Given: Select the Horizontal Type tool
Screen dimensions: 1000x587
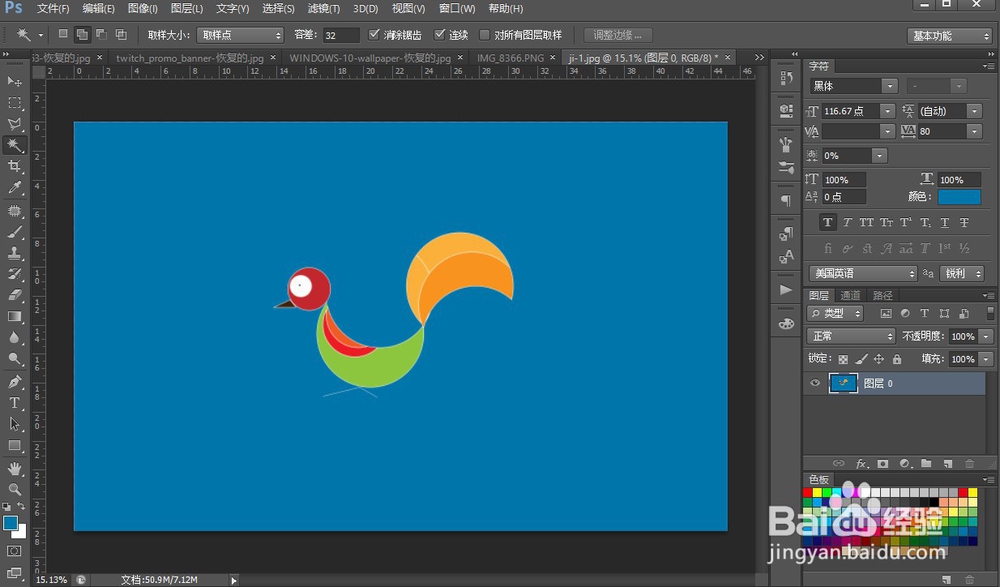Looking at the screenshot, I should click(14, 403).
